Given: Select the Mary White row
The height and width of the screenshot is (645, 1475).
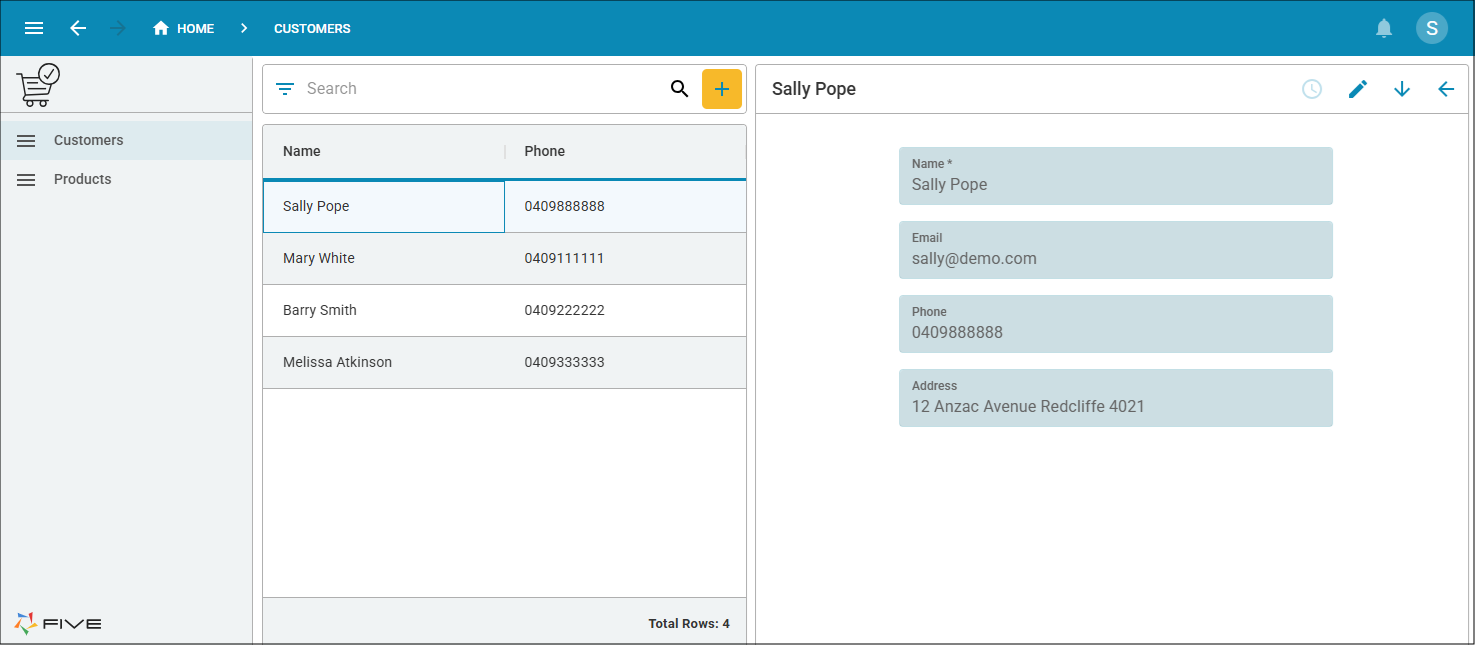Looking at the screenshot, I should point(319,258).
